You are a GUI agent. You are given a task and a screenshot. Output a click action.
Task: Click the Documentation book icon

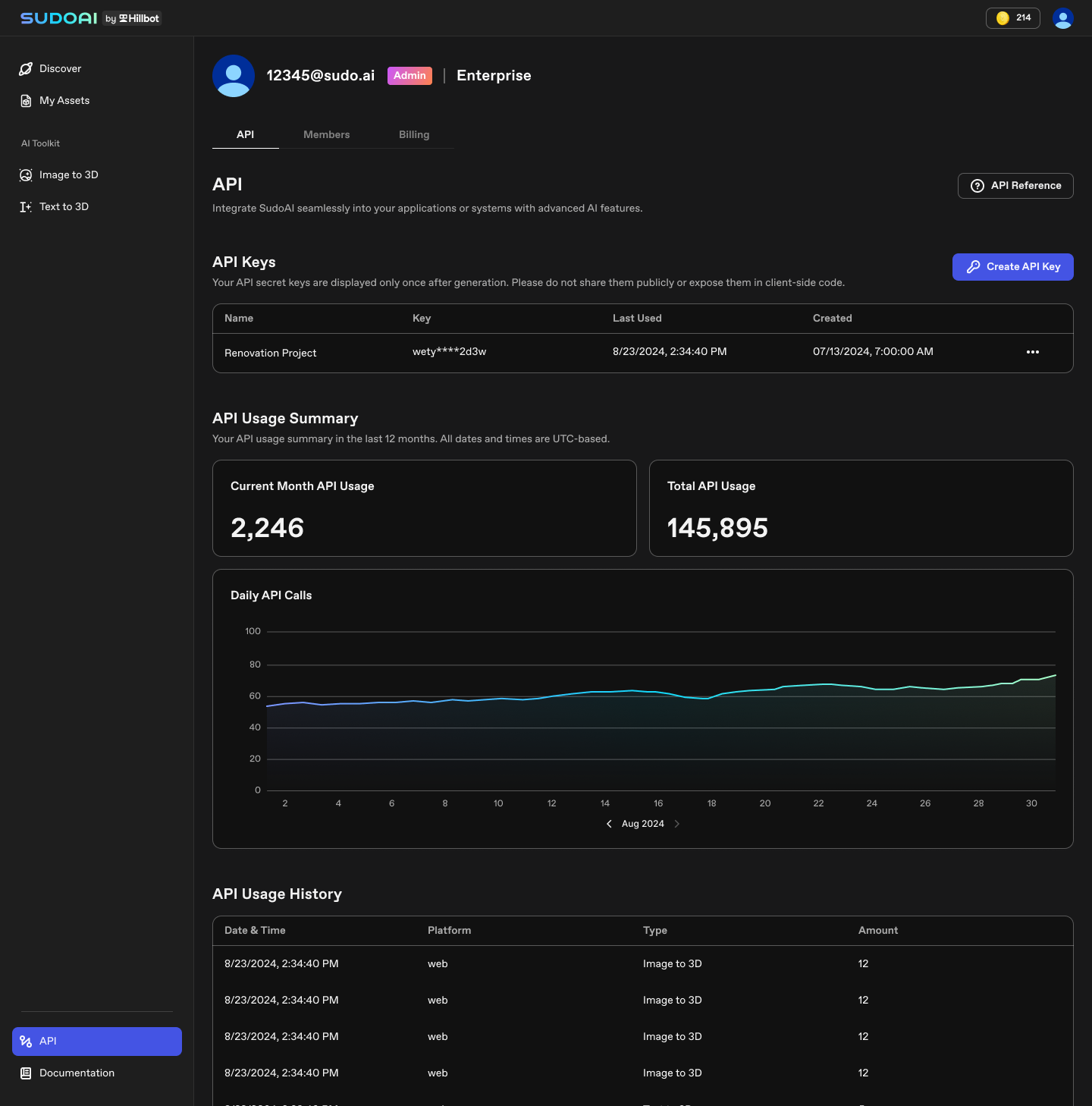click(26, 1073)
